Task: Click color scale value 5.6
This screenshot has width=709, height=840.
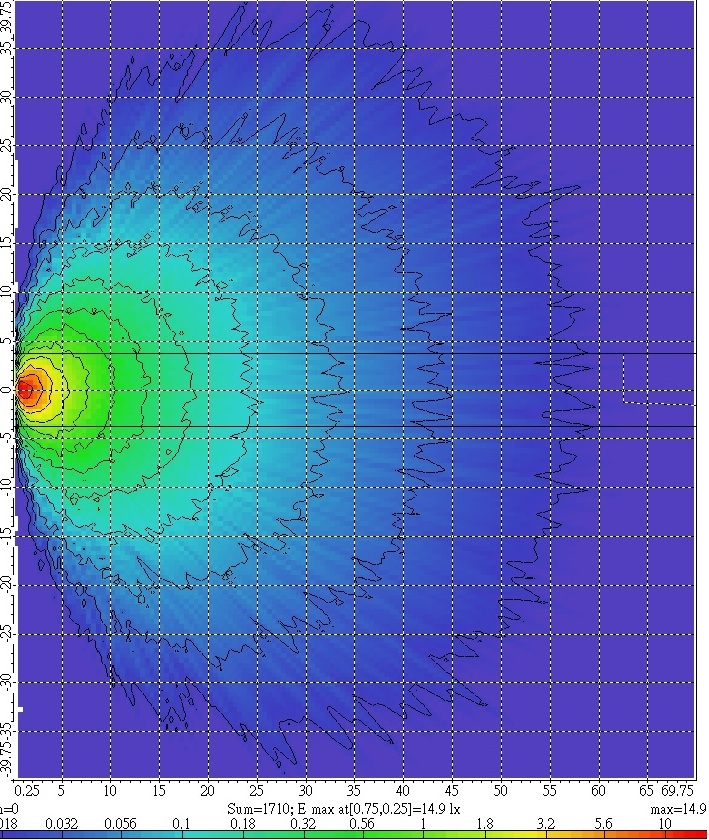Action: click(603, 823)
